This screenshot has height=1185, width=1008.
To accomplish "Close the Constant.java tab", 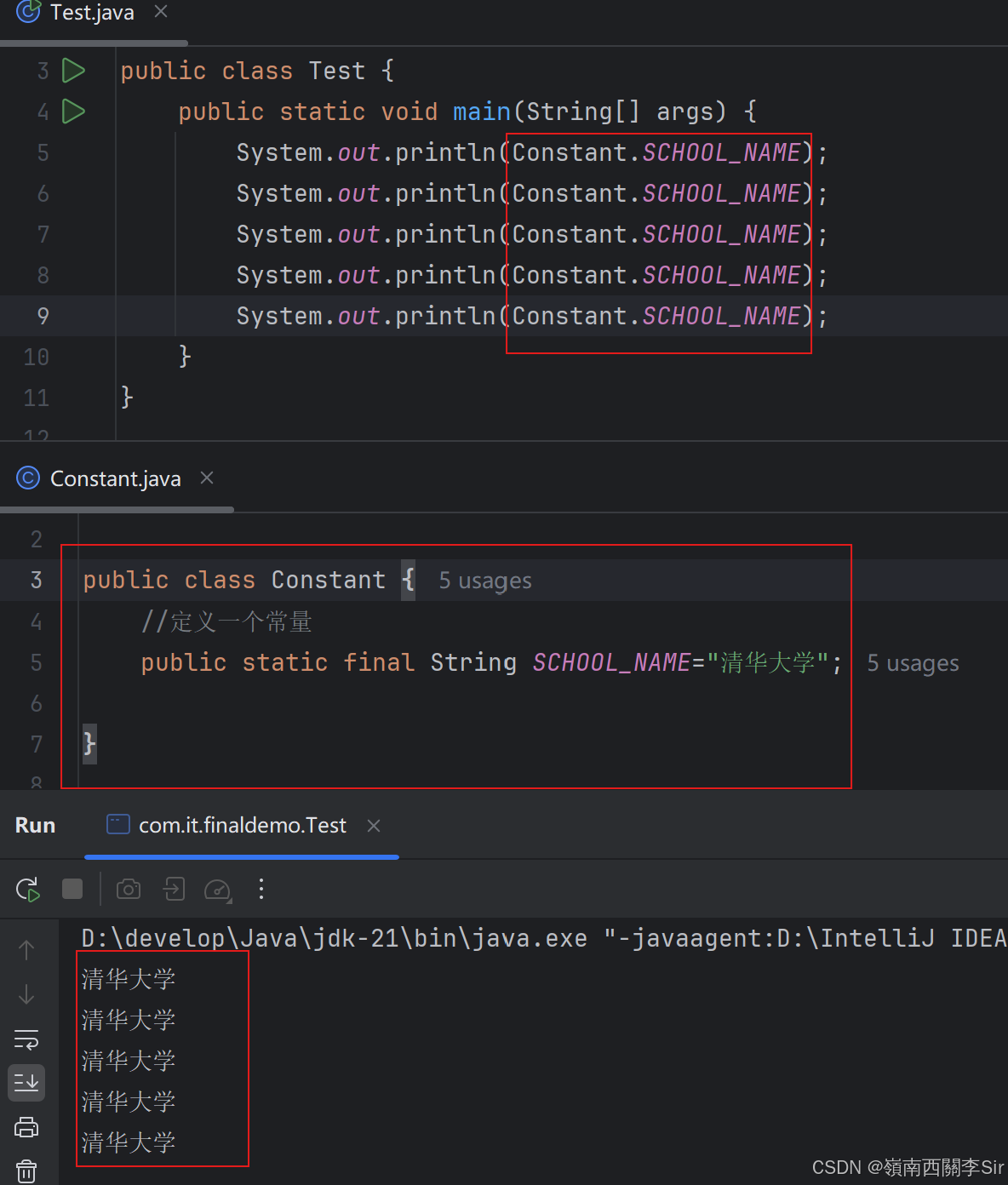I will [x=207, y=478].
